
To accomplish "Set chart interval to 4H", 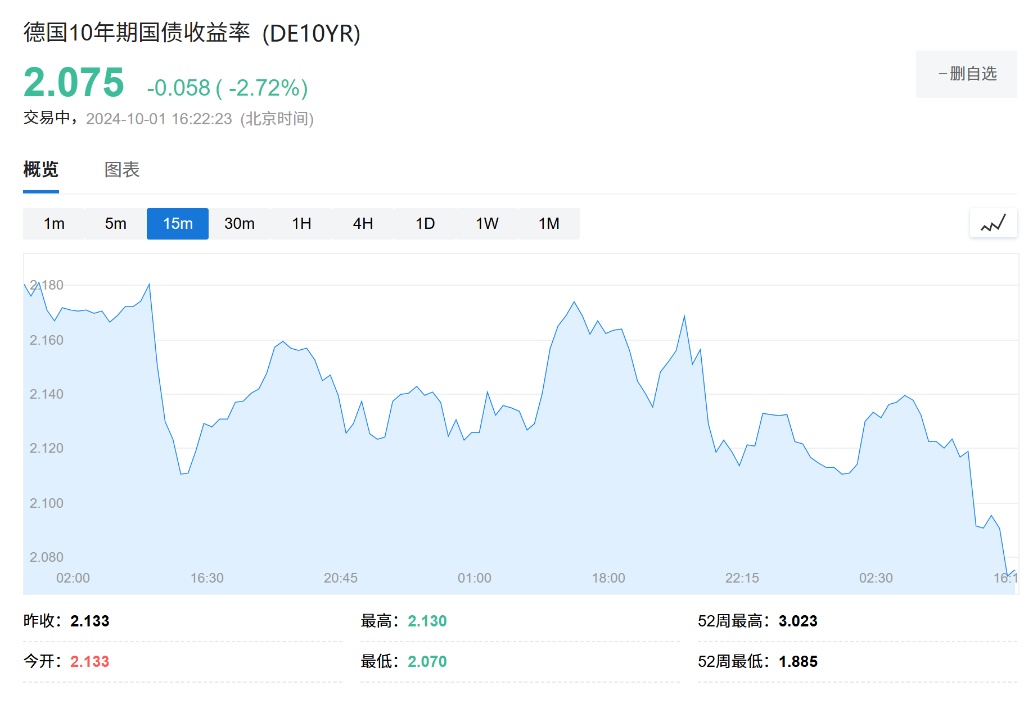I will pyautogui.click(x=363, y=224).
